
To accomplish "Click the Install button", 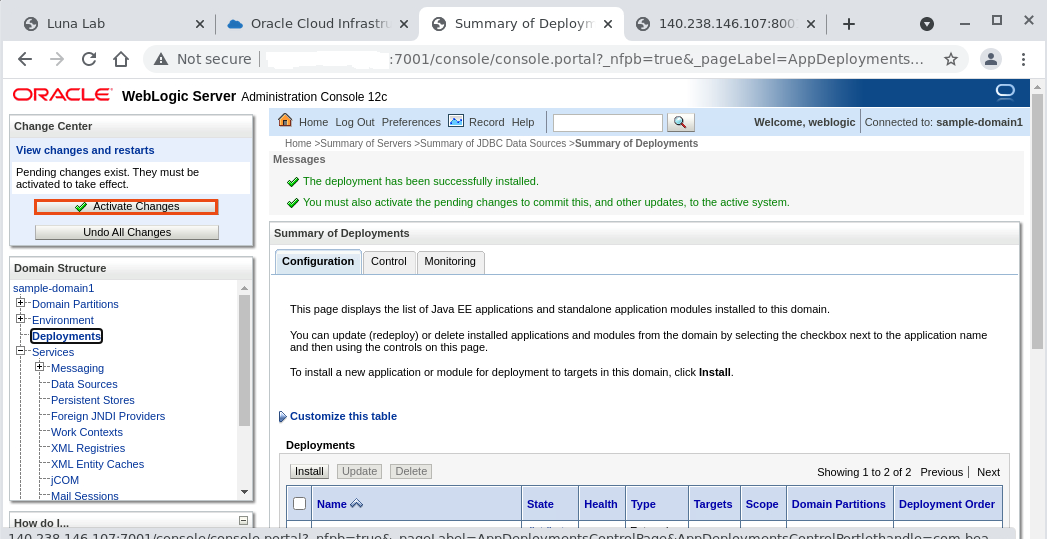I will coord(309,472).
